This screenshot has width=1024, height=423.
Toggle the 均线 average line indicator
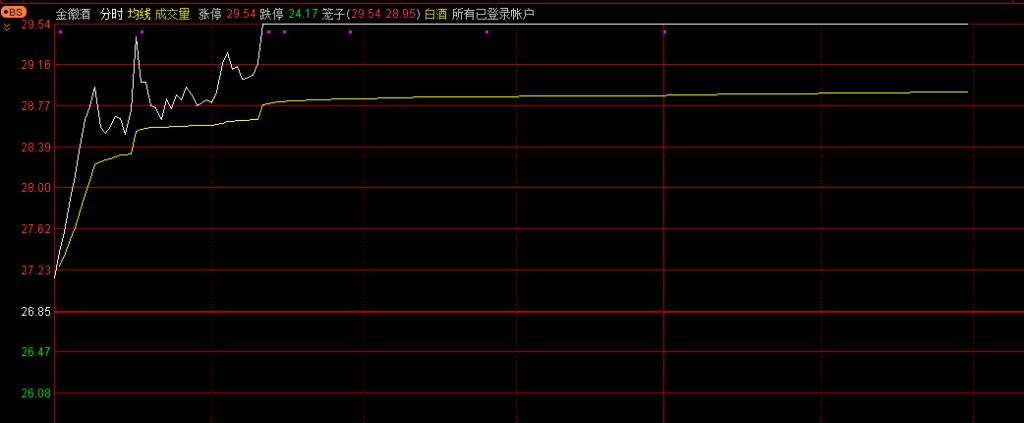(x=138, y=14)
